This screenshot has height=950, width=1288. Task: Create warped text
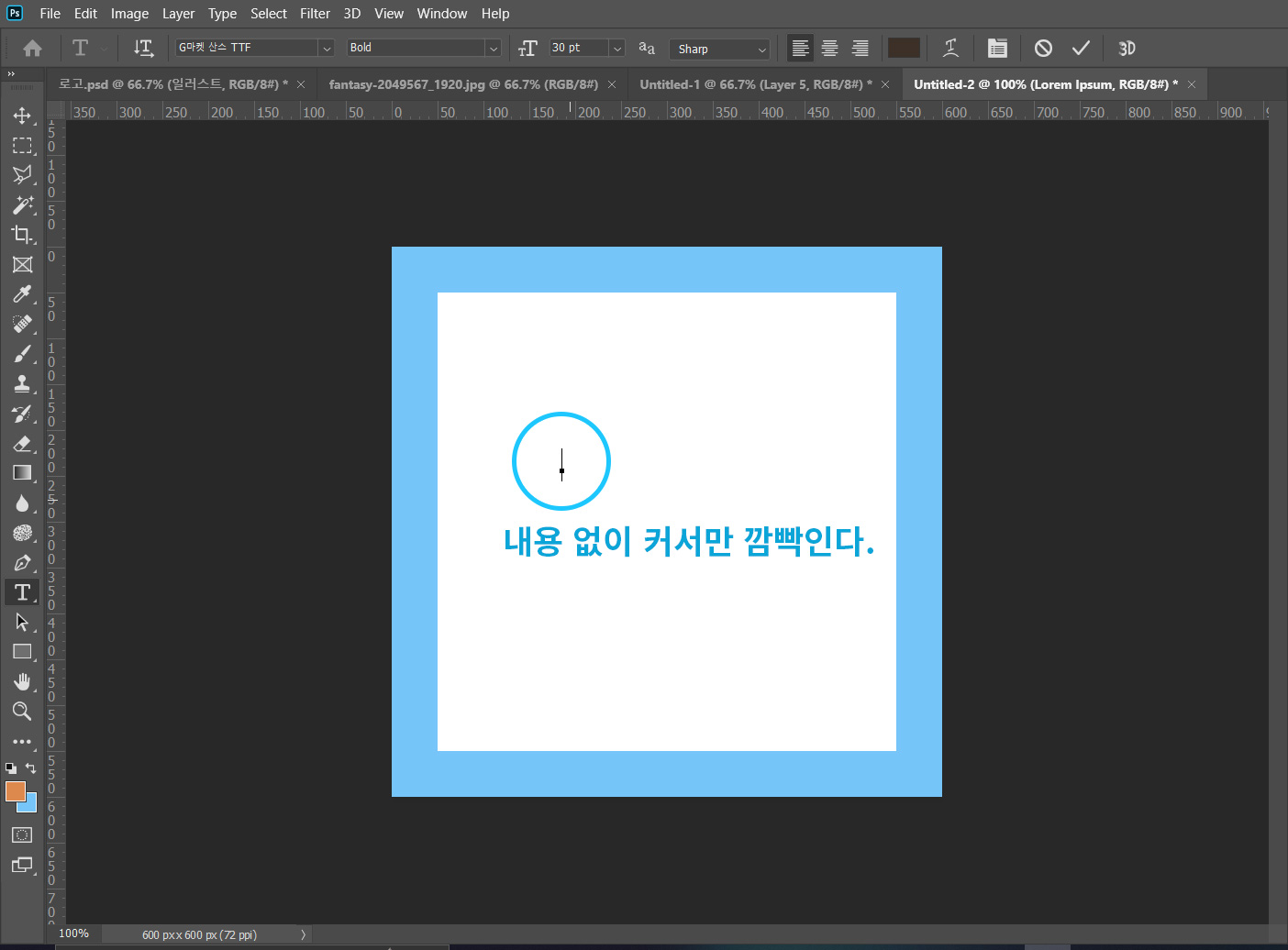[x=950, y=49]
